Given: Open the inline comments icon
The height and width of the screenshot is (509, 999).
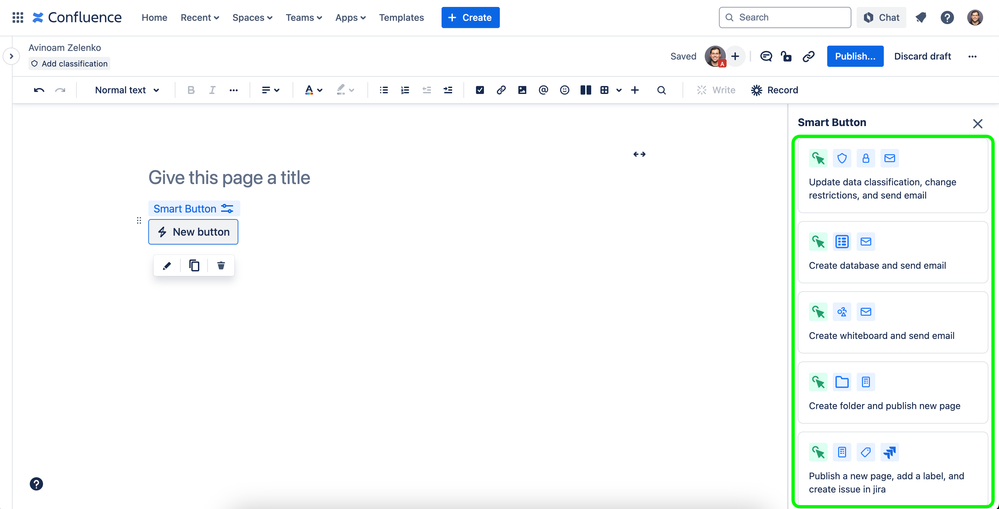Looking at the screenshot, I should pos(766,56).
